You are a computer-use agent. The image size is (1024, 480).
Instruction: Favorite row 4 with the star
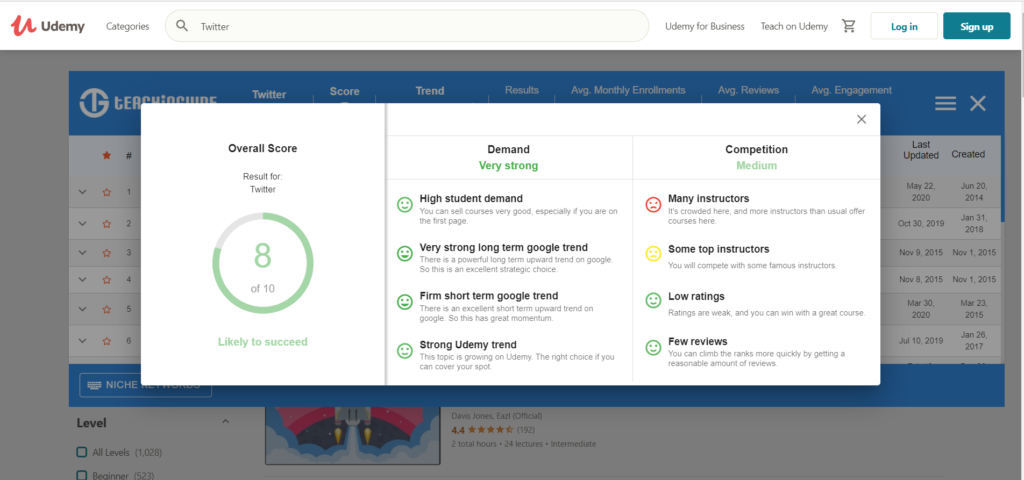106,280
